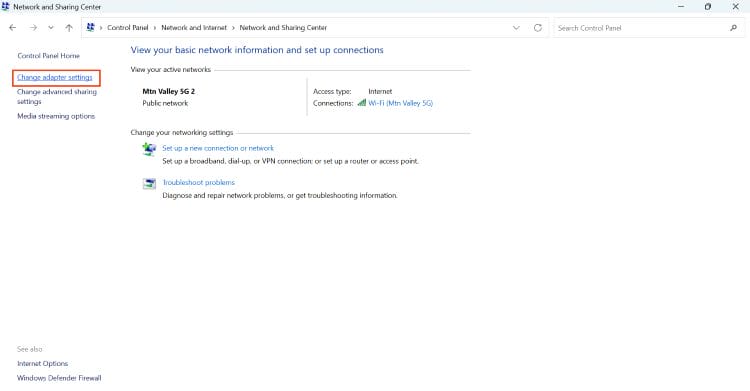
Task: Open Control Panel Home
Action: click(x=48, y=56)
